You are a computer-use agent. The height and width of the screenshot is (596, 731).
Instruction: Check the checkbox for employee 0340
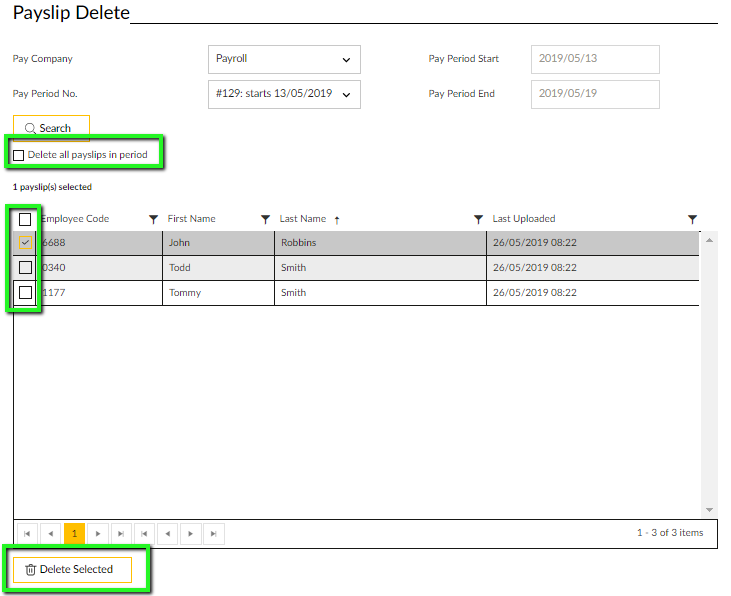25,268
